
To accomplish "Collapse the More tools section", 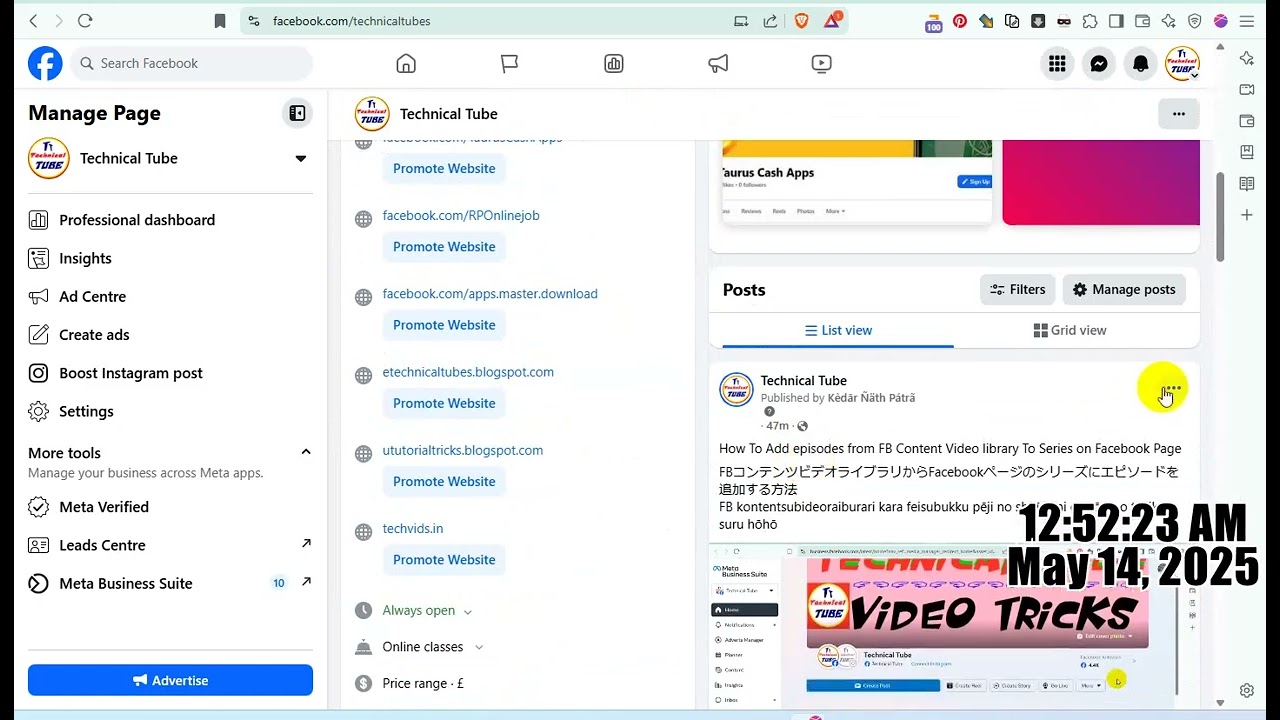I will pos(306,452).
